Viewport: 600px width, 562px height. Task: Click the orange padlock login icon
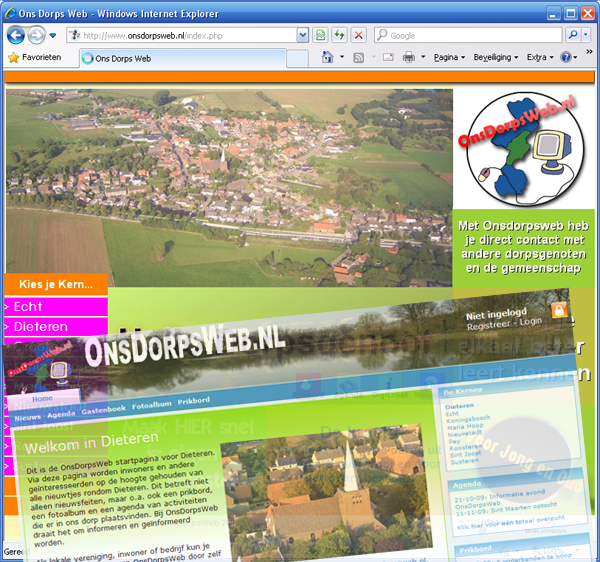559,309
